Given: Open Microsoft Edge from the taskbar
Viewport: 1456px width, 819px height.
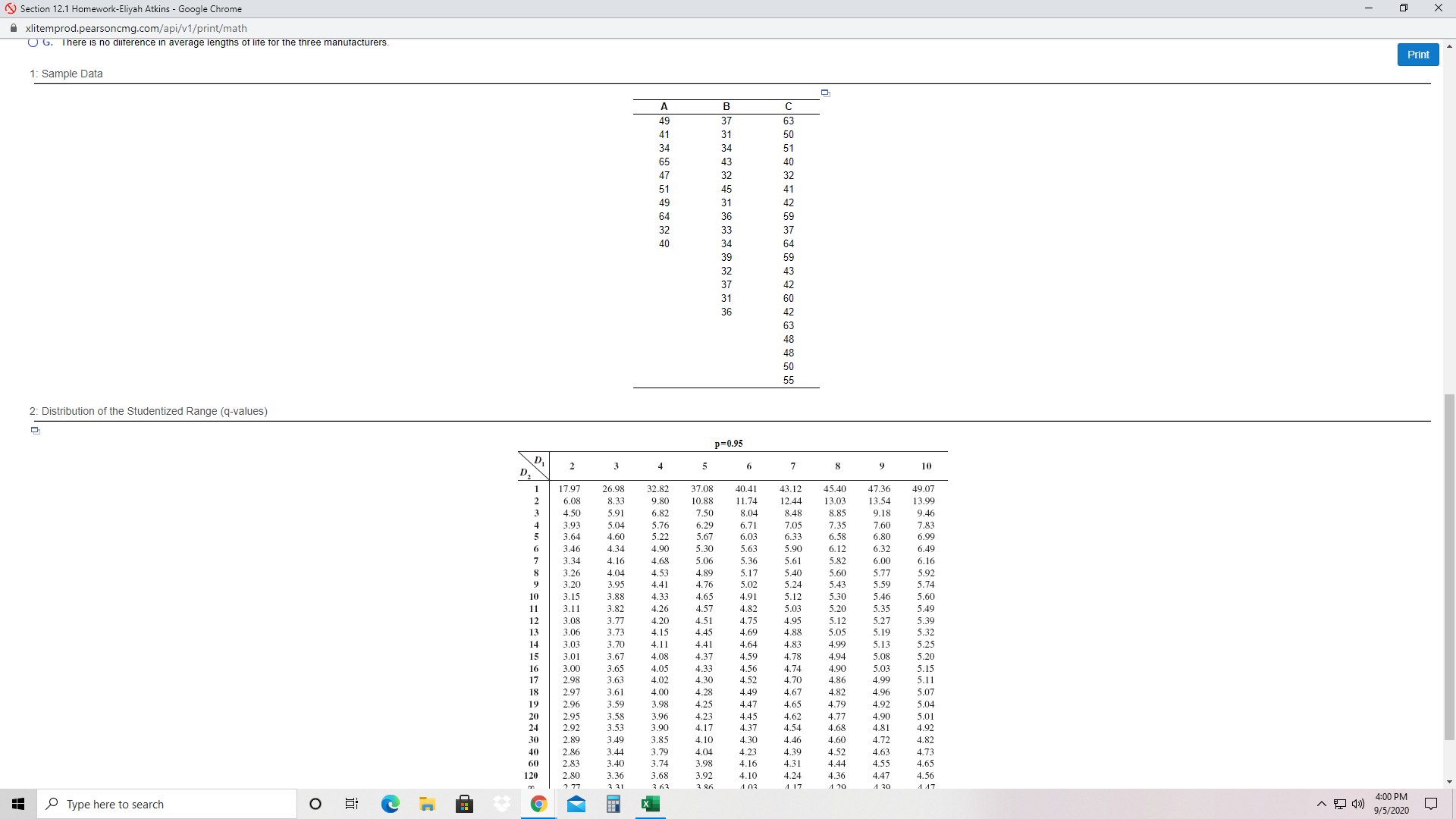Looking at the screenshot, I should click(x=390, y=804).
